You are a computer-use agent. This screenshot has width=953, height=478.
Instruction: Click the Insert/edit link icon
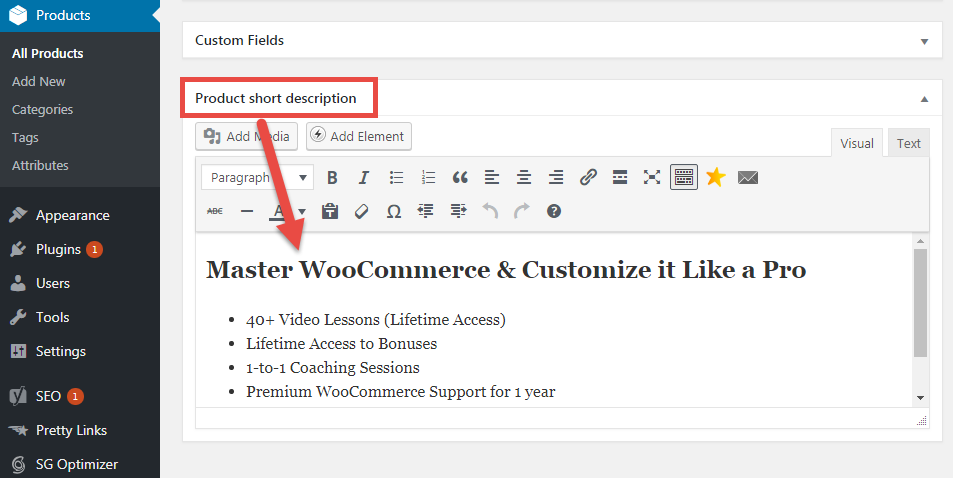click(588, 178)
